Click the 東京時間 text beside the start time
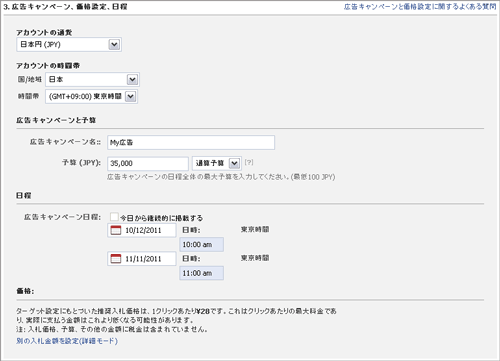The width and height of the screenshot is (500, 361). click(255, 229)
